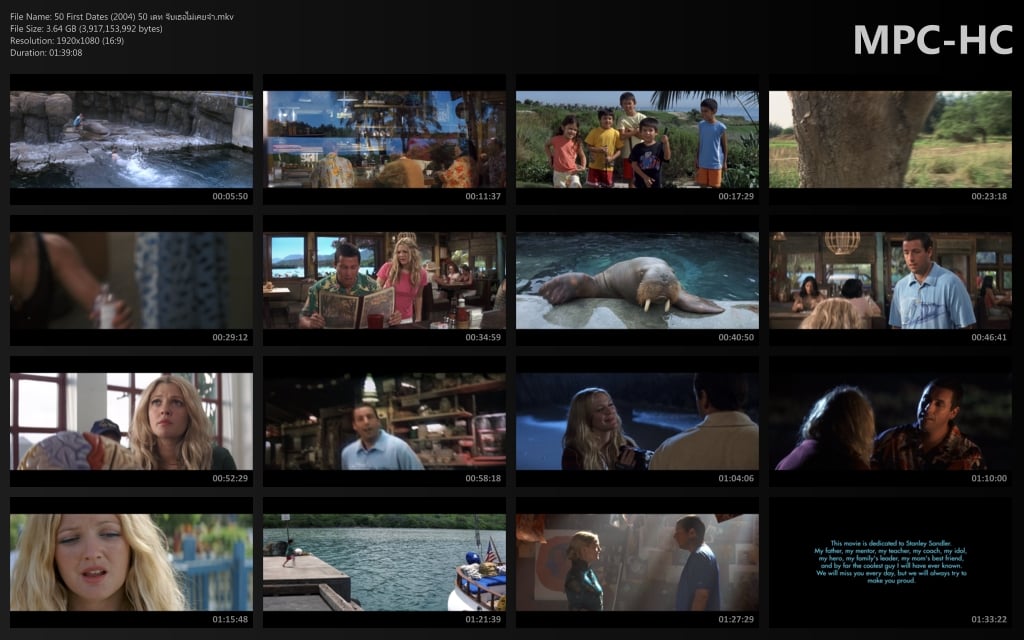Click the thumbnail timestamped 00:46:41
The width and height of the screenshot is (1024, 640).
pyautogui.click(x=890, y=280)
